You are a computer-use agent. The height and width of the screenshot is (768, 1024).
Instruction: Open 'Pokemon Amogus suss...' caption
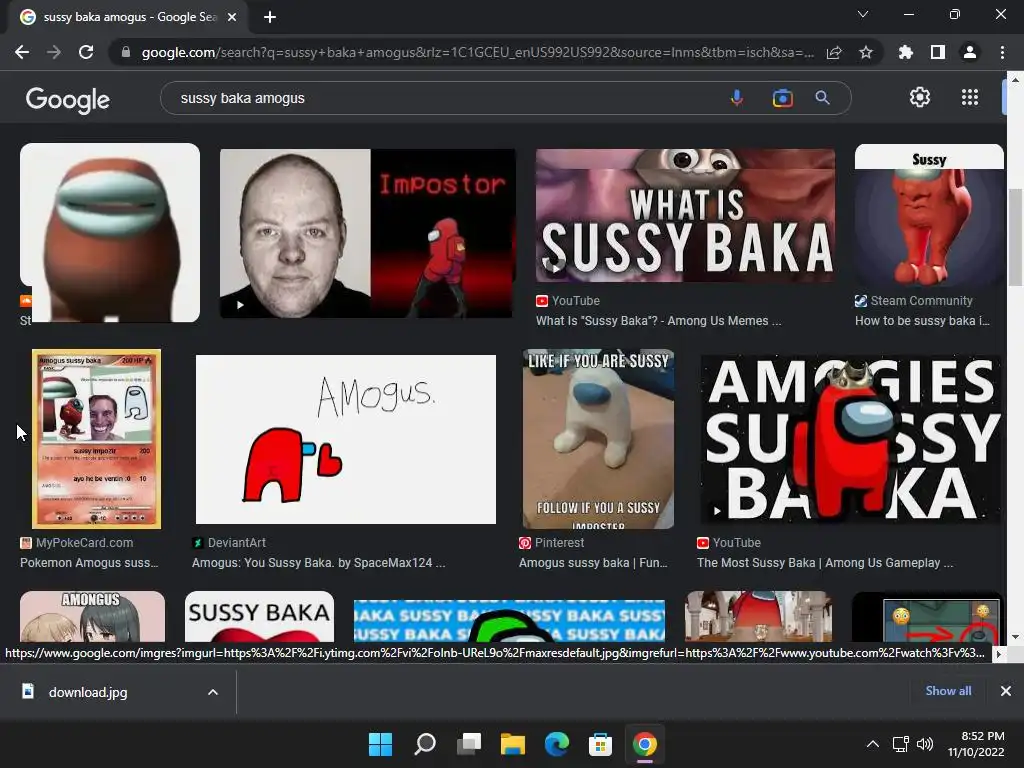click(x=89, y=562)
